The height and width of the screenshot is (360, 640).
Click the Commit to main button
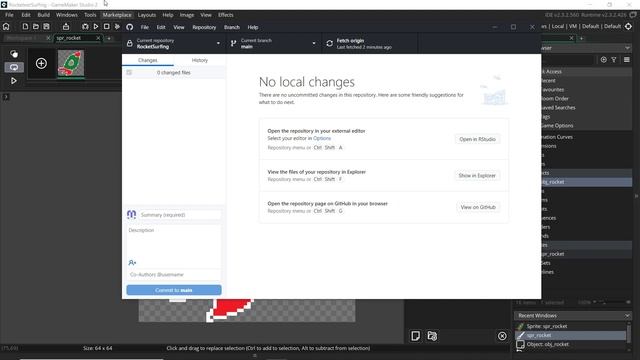point(174,290)
